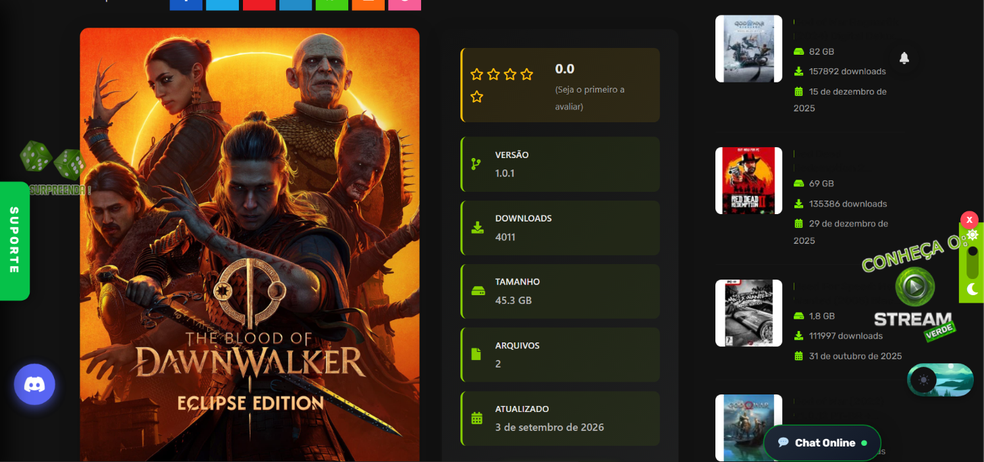Click calendar icon beside 31 de outubro
This screenshot has width=984, height=462.
coord(799,356)
